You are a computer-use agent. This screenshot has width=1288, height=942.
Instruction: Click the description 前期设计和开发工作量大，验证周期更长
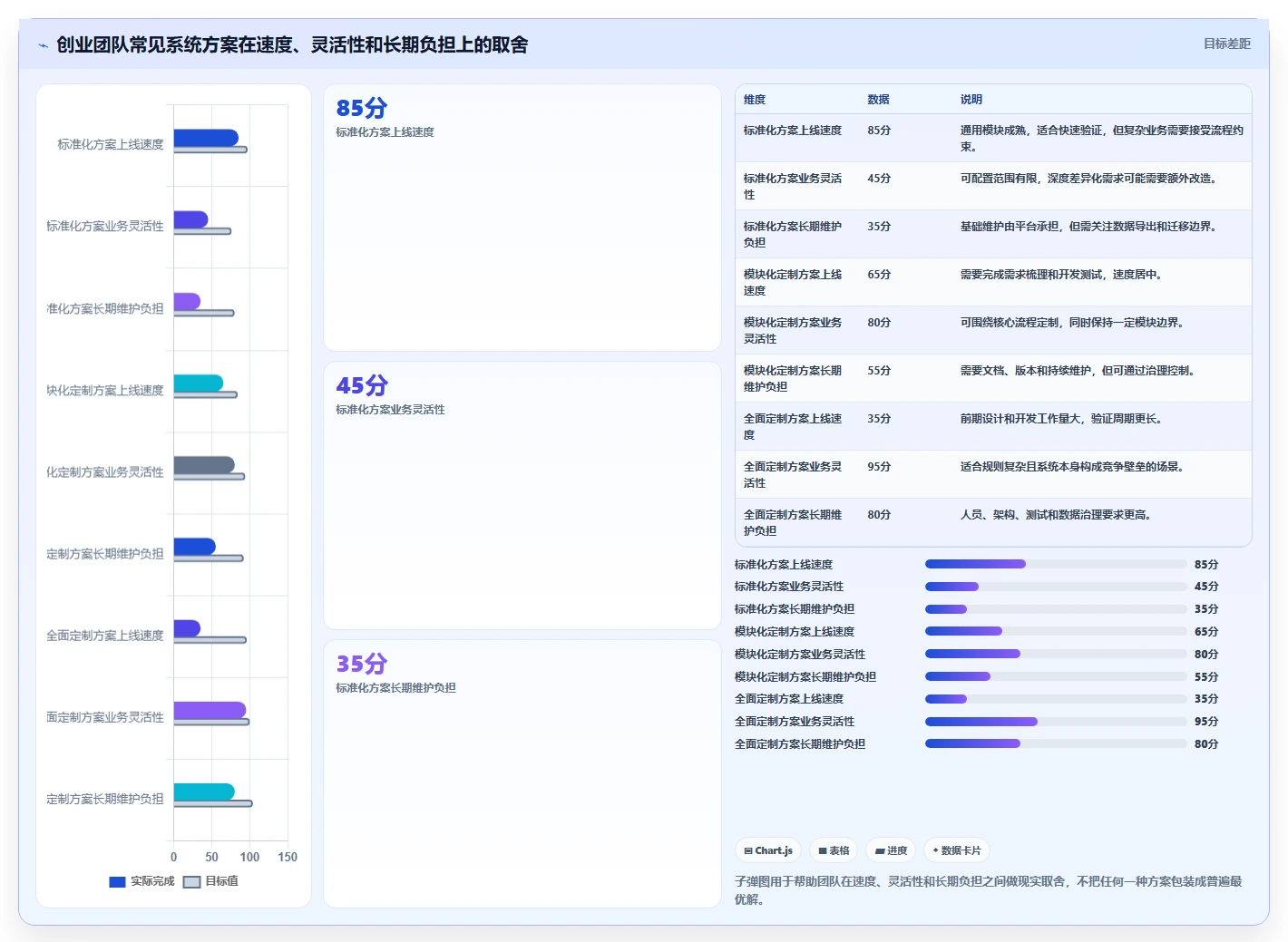pyautogui.click(x=1061, y=419)
